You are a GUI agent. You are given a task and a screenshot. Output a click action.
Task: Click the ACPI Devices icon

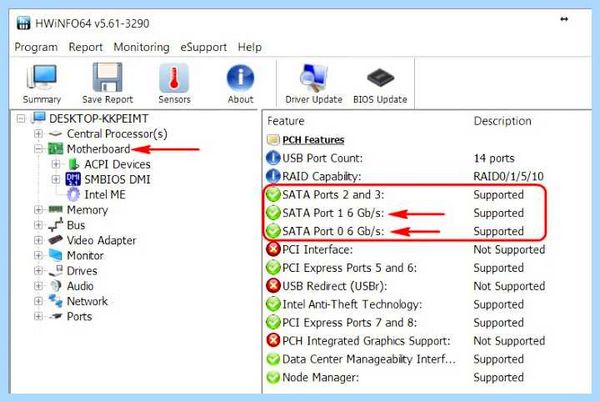(x=73, y=164)
